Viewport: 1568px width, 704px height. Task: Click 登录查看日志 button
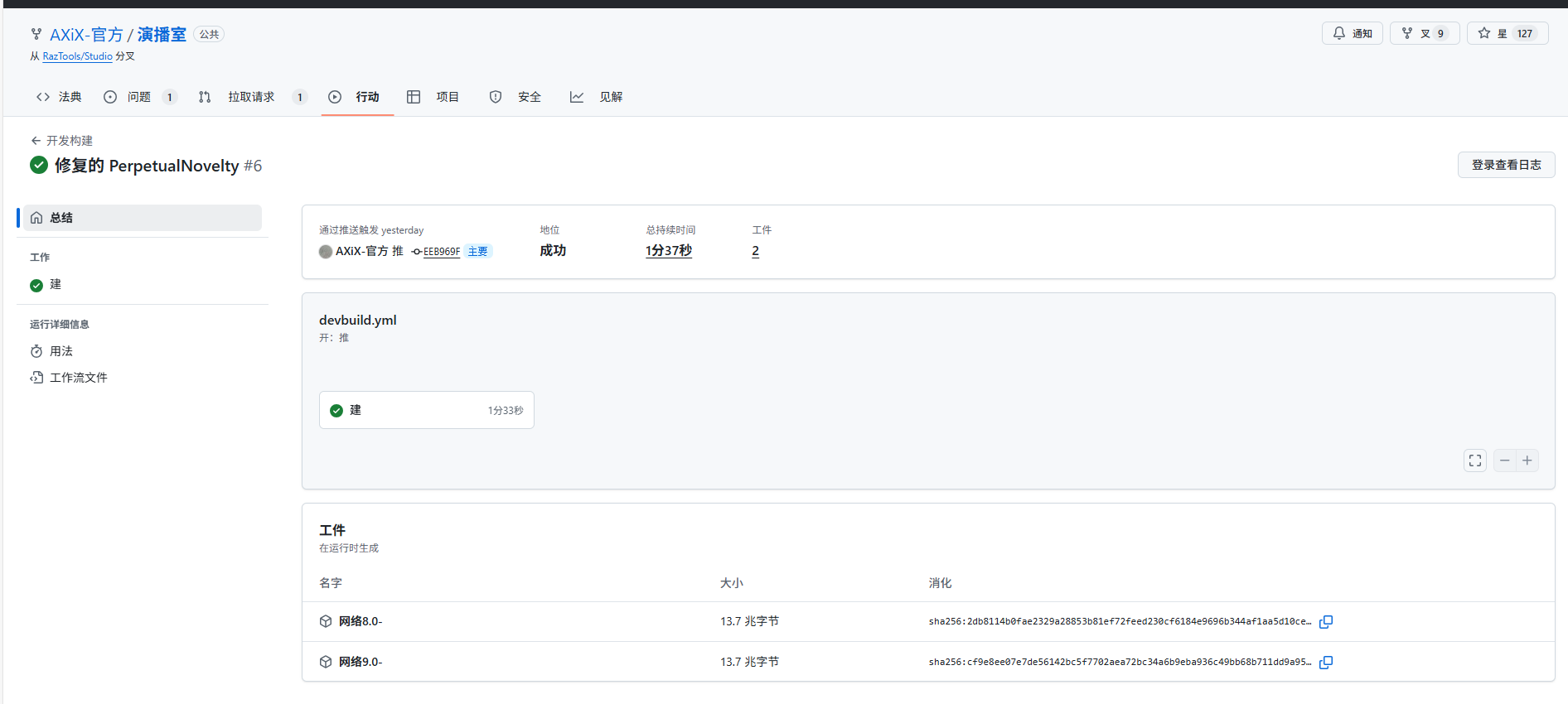[1506, 165]
